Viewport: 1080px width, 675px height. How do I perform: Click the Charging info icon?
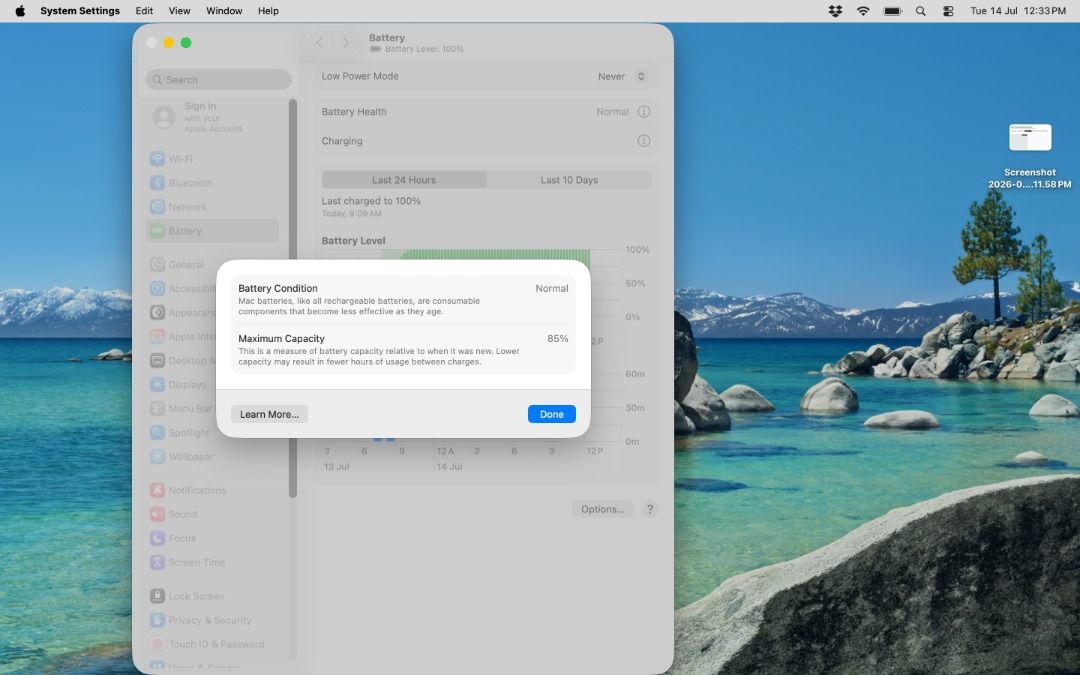point(643,141)
